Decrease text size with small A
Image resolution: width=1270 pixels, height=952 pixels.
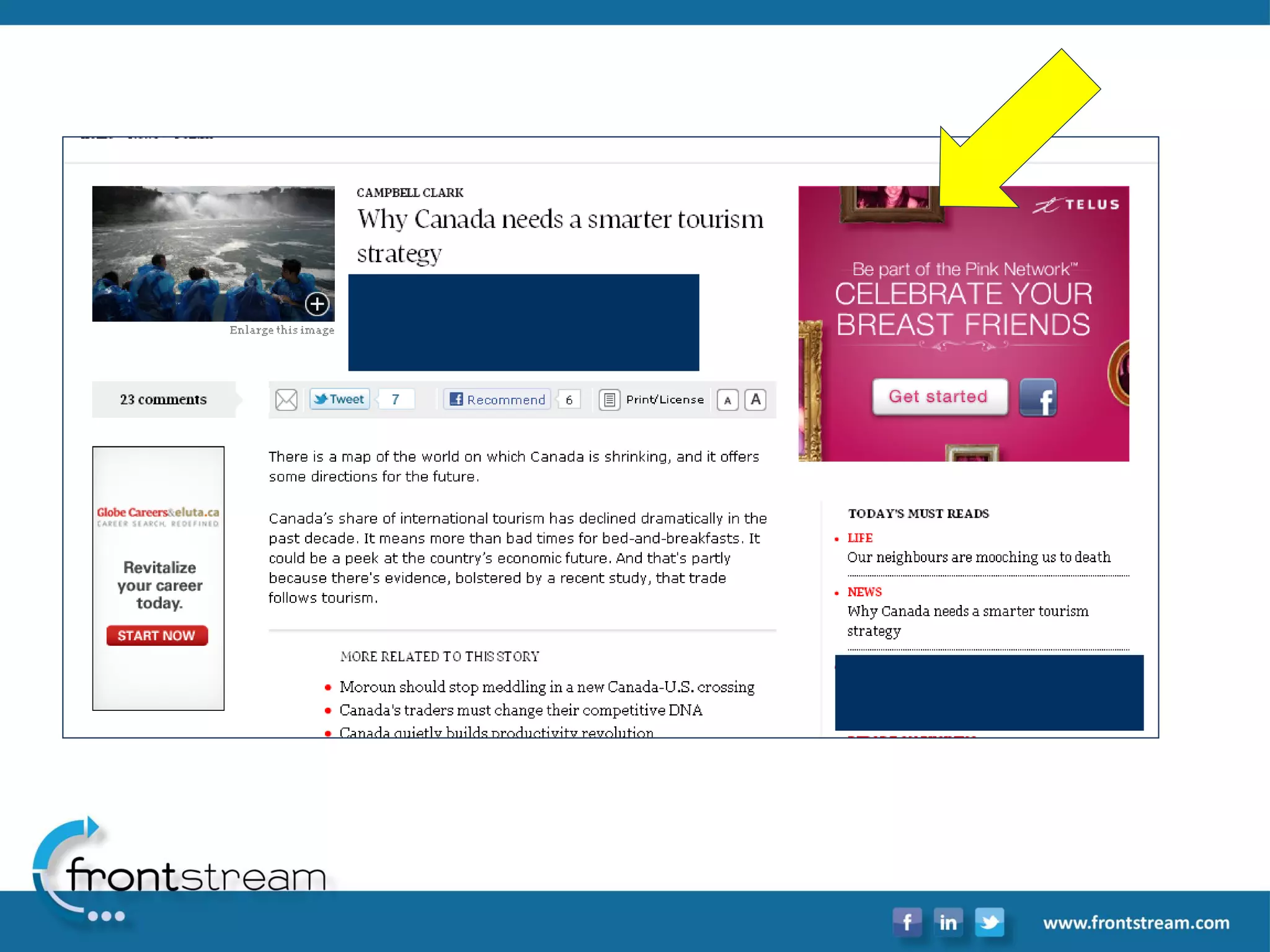[x=727, y=400]
